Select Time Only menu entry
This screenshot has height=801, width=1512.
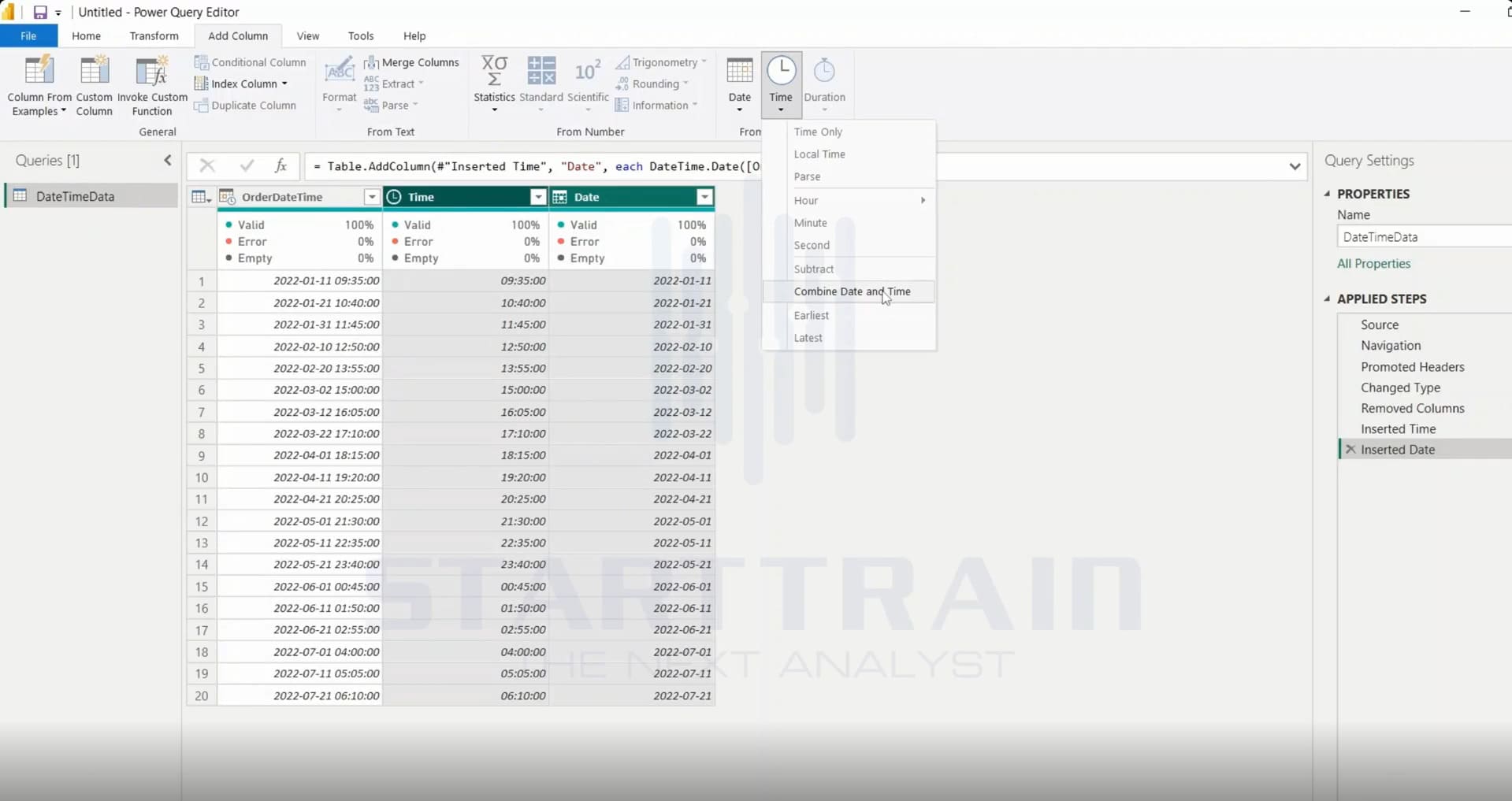point(849,132)
